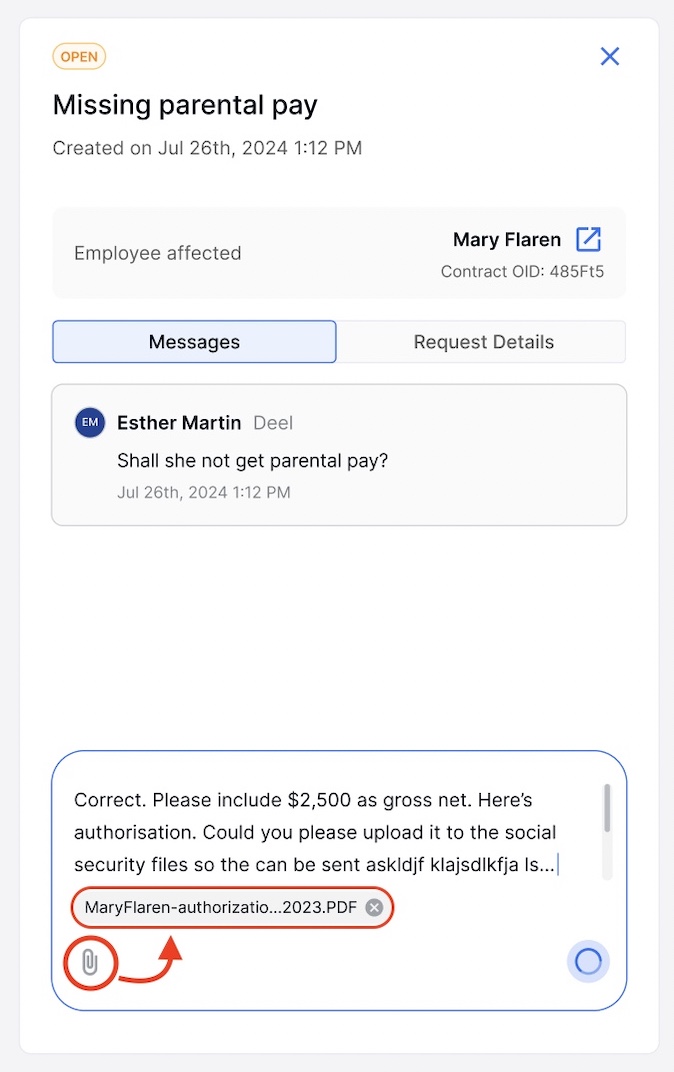This screenshot has height=1072, width=674.
Task: Click the paperclip attach file icon
Action: (x=90, y=962)
